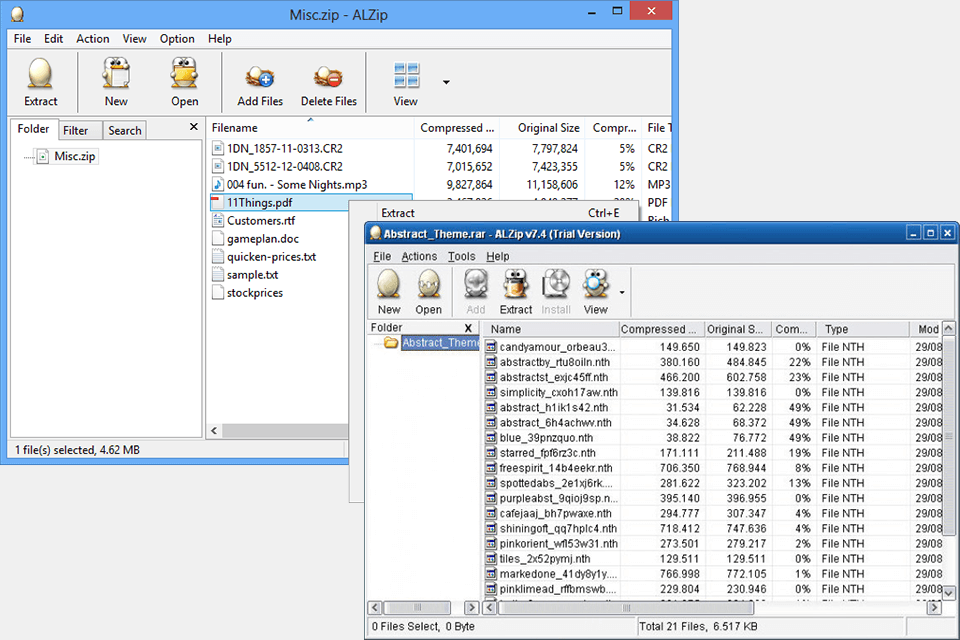Open Option menu in Misc.zip window
Image resolution: width=960 pixels, height=640 pixels.
177,39
